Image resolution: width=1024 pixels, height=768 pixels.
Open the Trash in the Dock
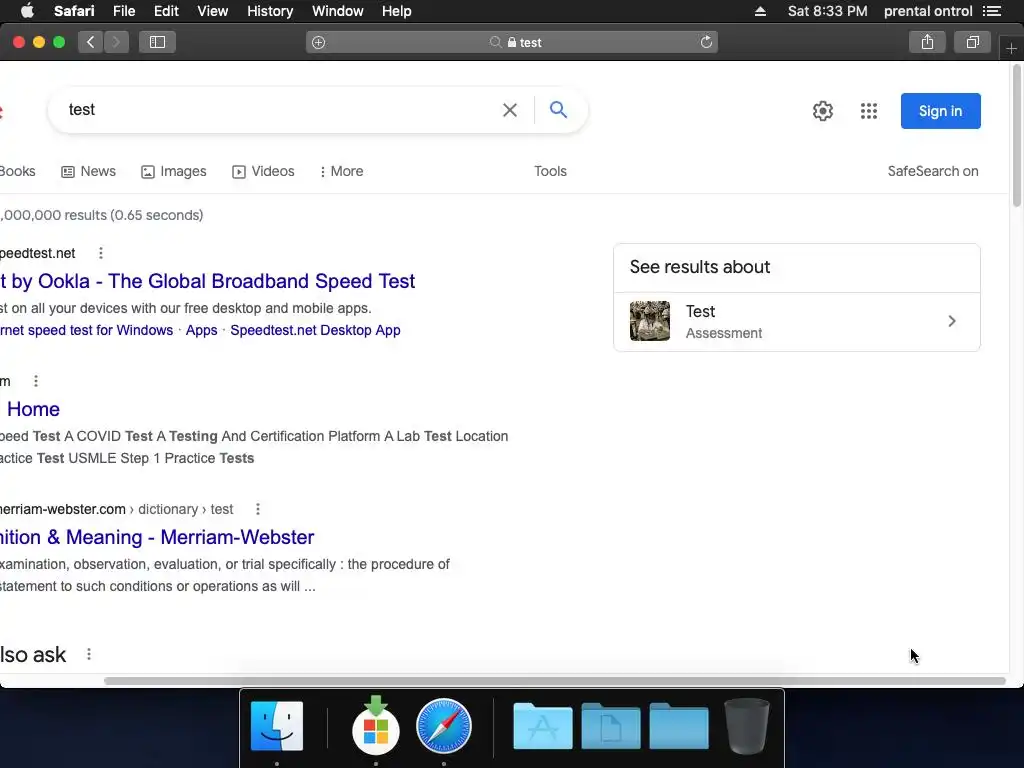tap(746, 726)
